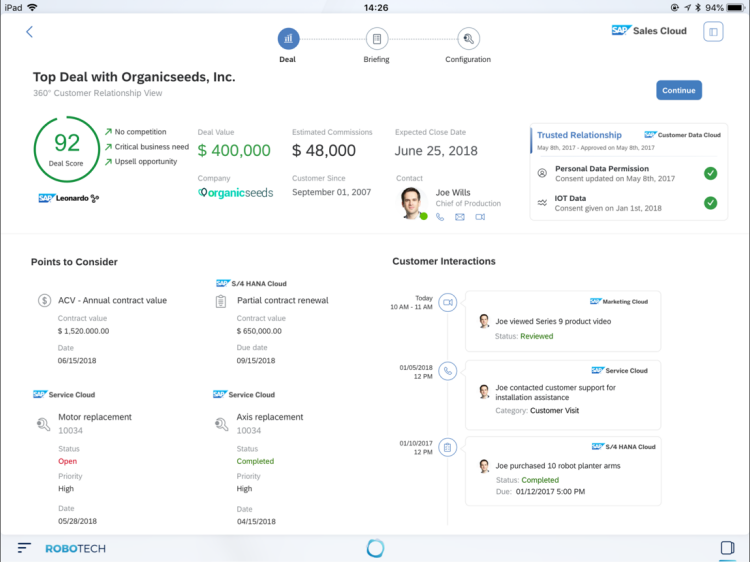
Task: Call Joe Wills with phone icon
Action: [x=440, y=217]
